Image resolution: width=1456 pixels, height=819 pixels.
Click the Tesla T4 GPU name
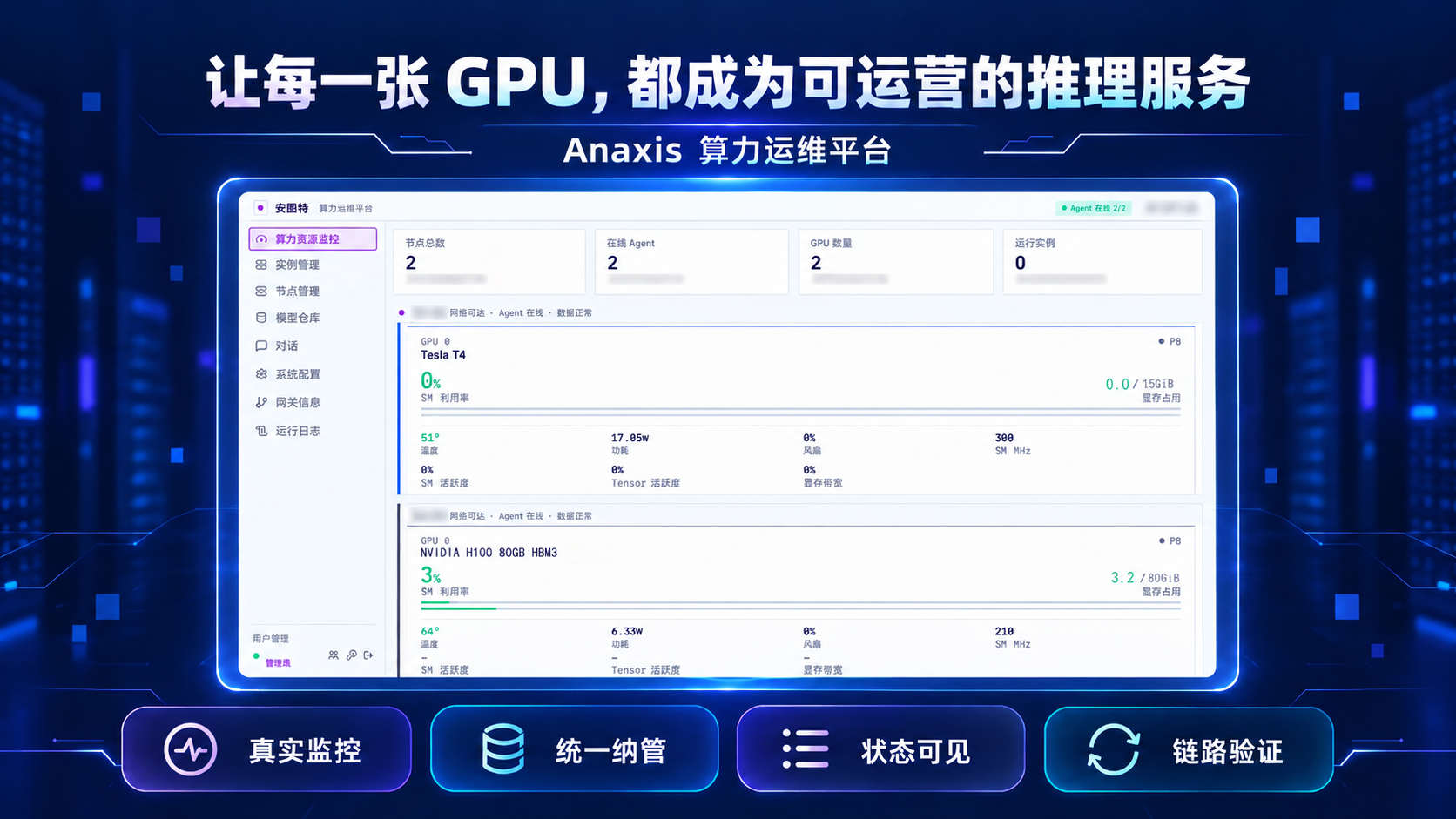[443, 355]
